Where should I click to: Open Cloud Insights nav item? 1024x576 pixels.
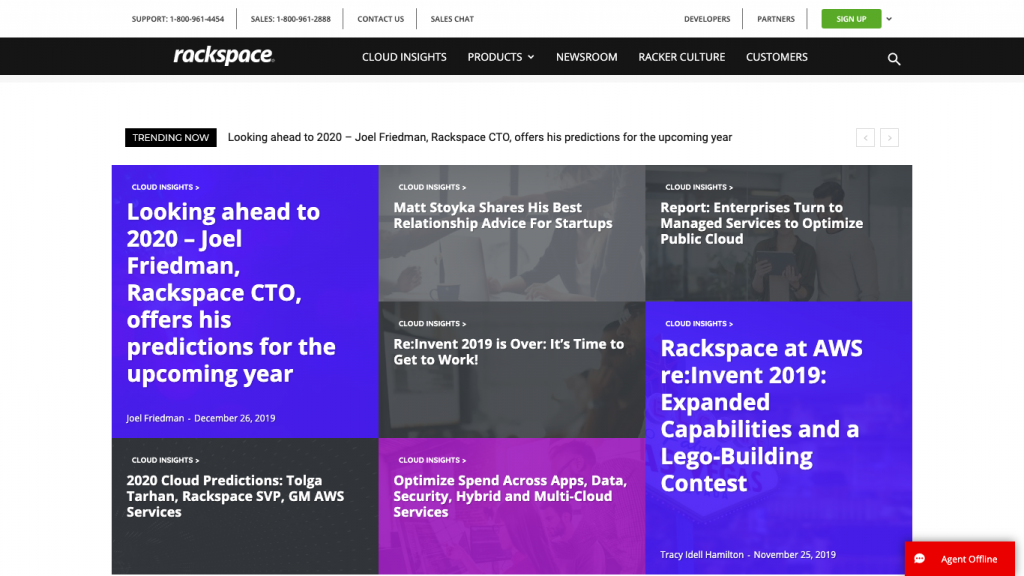404,57
